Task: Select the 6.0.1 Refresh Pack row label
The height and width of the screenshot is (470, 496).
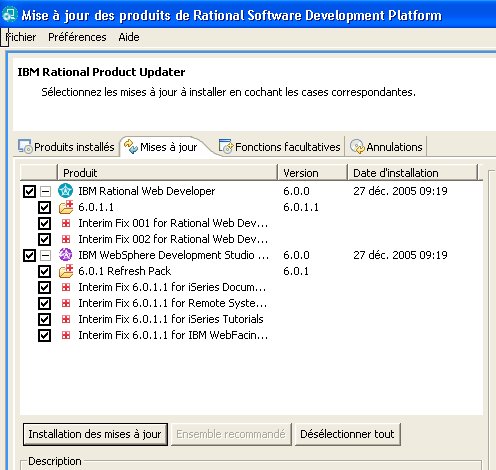Action: 125,271
